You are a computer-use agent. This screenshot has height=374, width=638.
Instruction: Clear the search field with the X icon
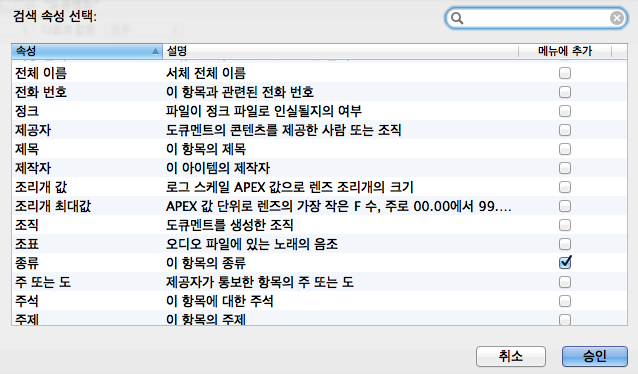tap(617, 18)
